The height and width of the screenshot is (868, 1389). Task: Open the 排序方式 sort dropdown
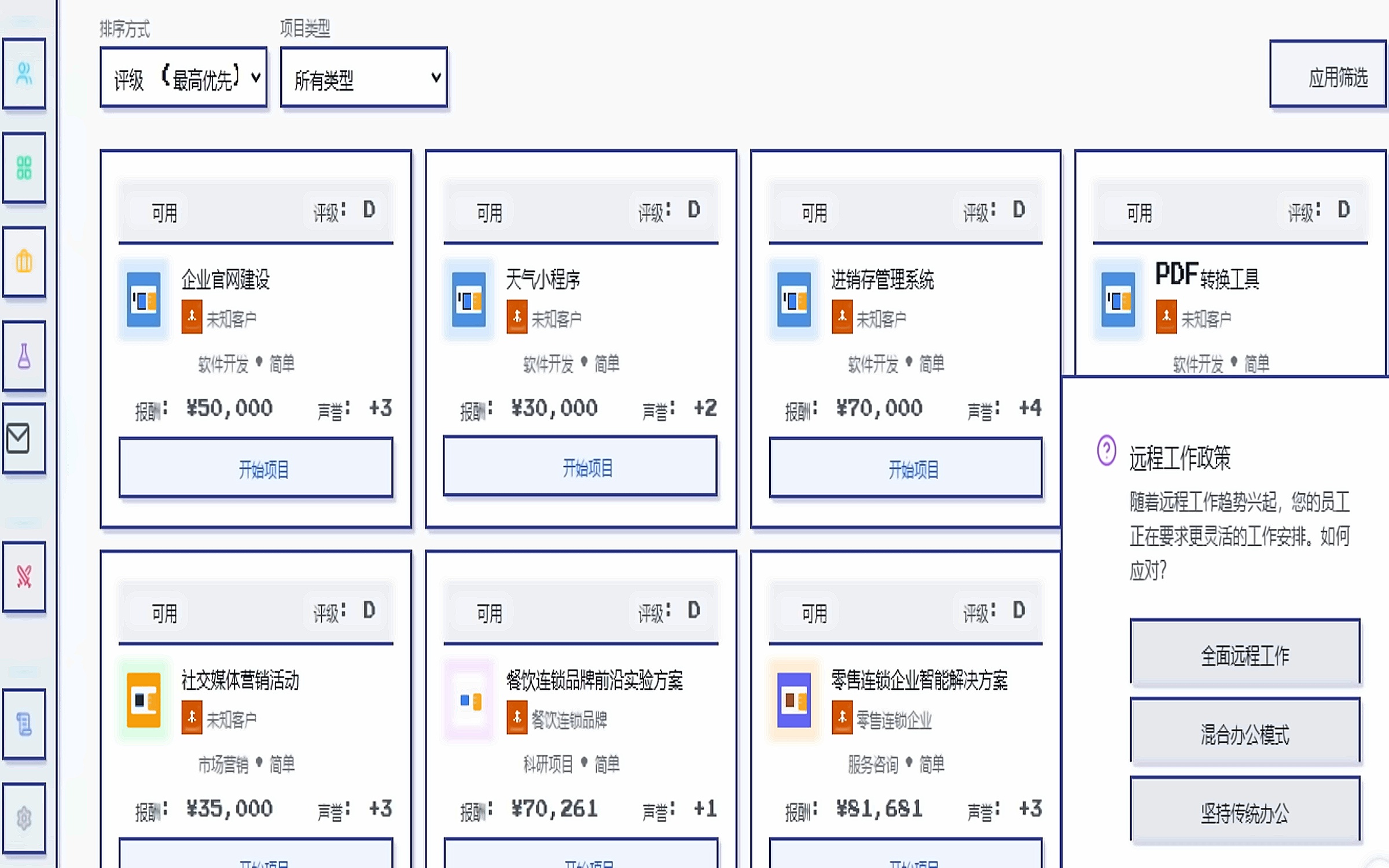(x=183, y=78)
